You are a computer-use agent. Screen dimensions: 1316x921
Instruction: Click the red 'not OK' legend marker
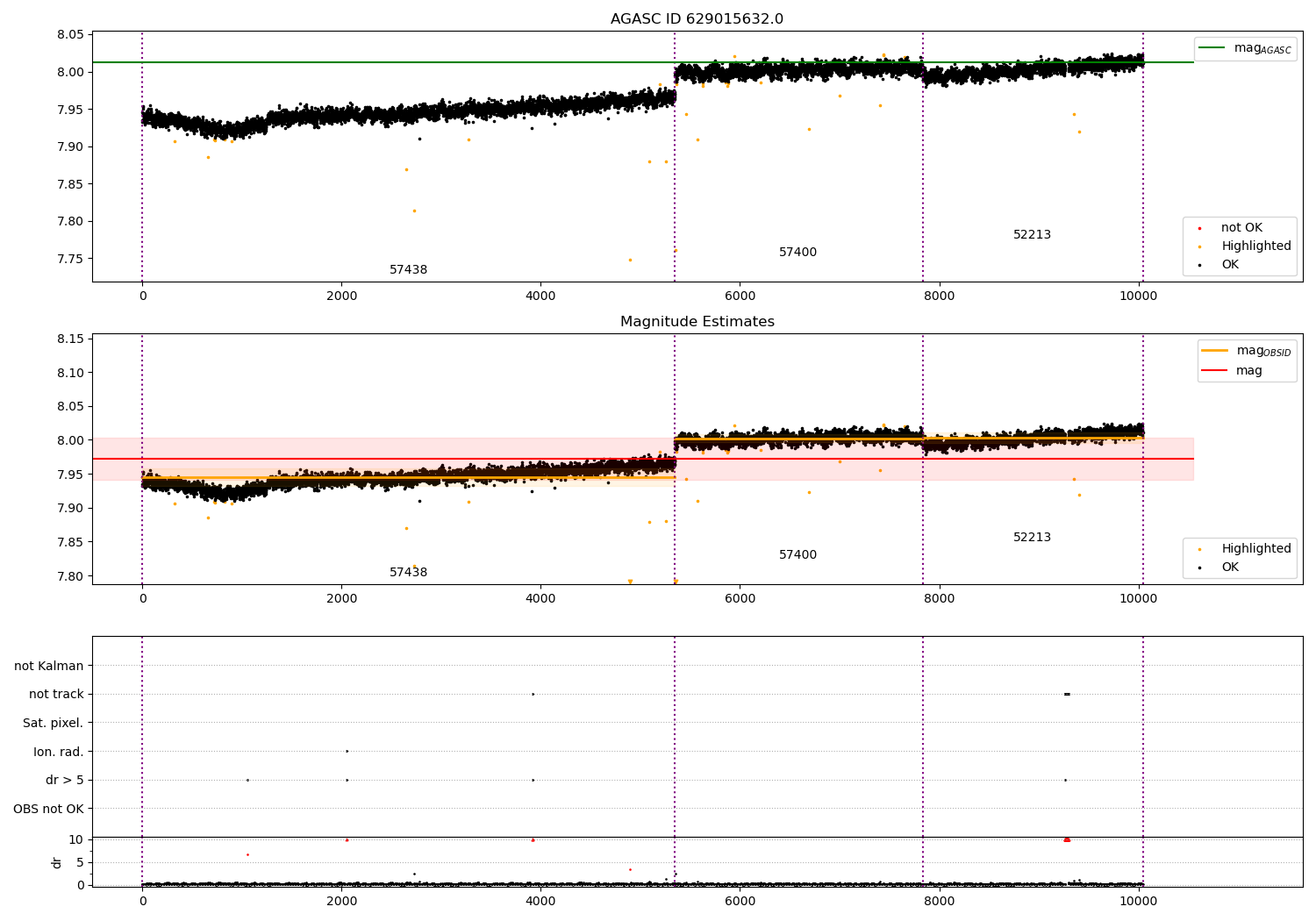(x=1199, y=228)
